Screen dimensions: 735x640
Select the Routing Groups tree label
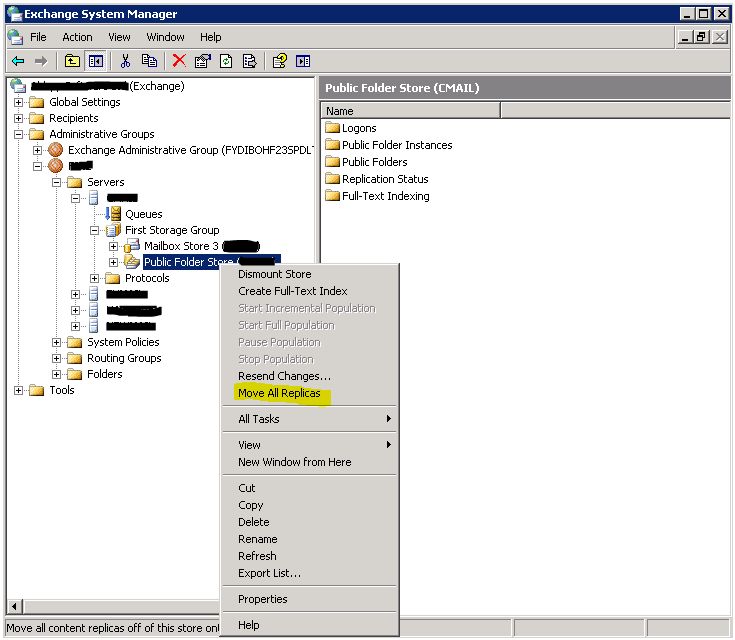coord(124,358)
